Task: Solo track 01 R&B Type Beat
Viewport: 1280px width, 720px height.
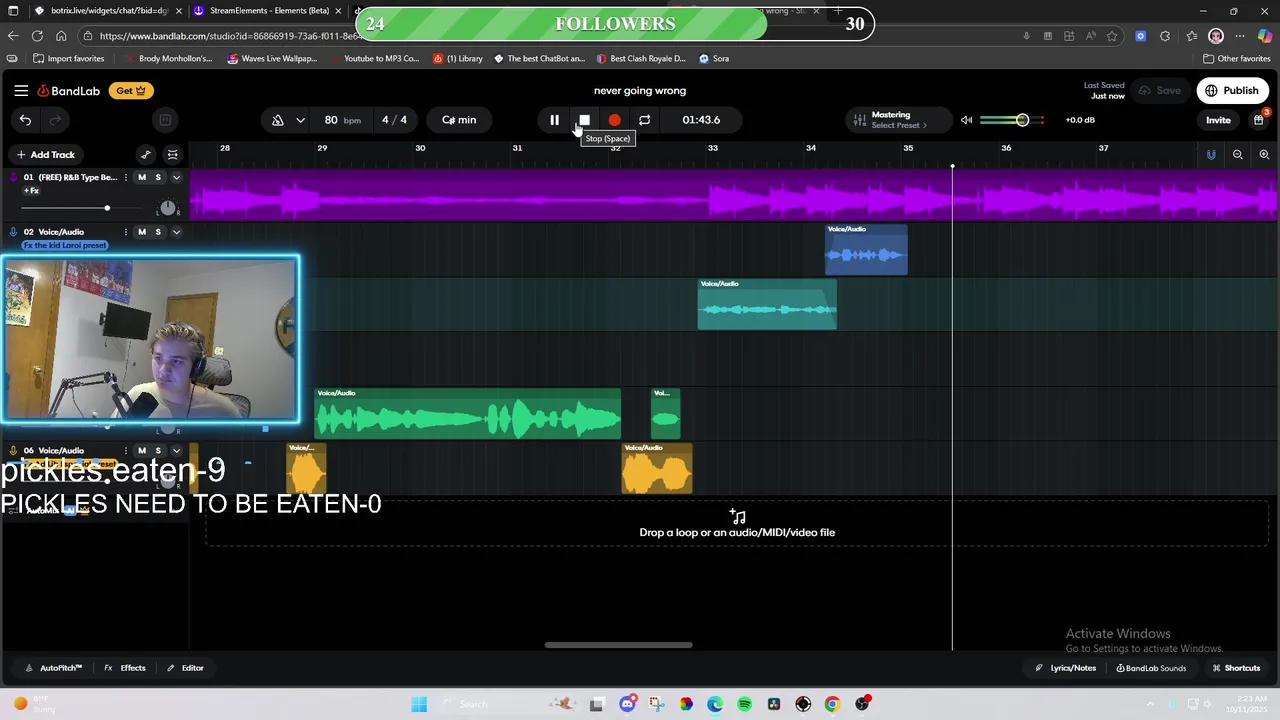Action: [x=158, y=178]
